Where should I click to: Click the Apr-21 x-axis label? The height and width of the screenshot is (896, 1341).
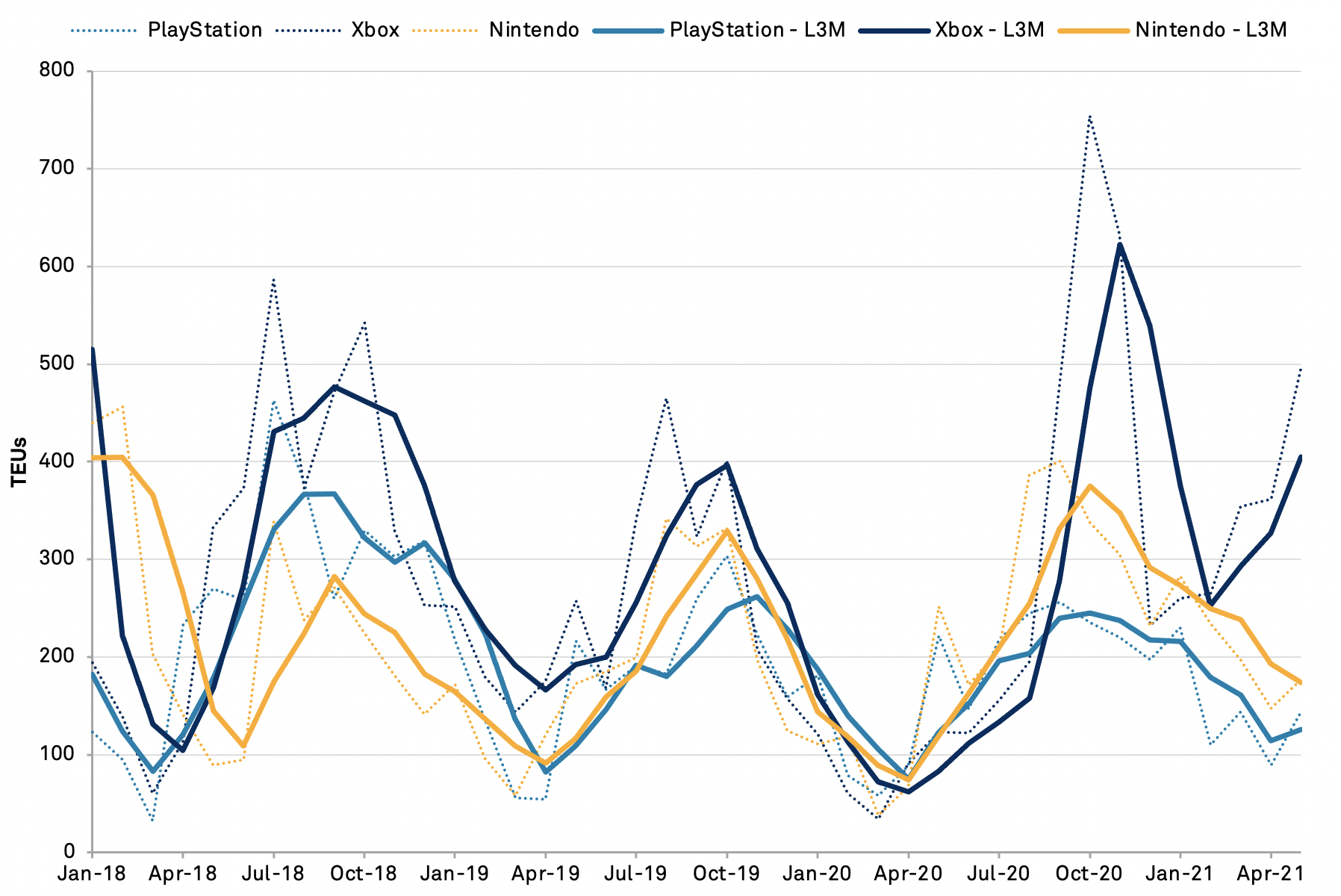pyautogui.click(x=1271, y=874)
